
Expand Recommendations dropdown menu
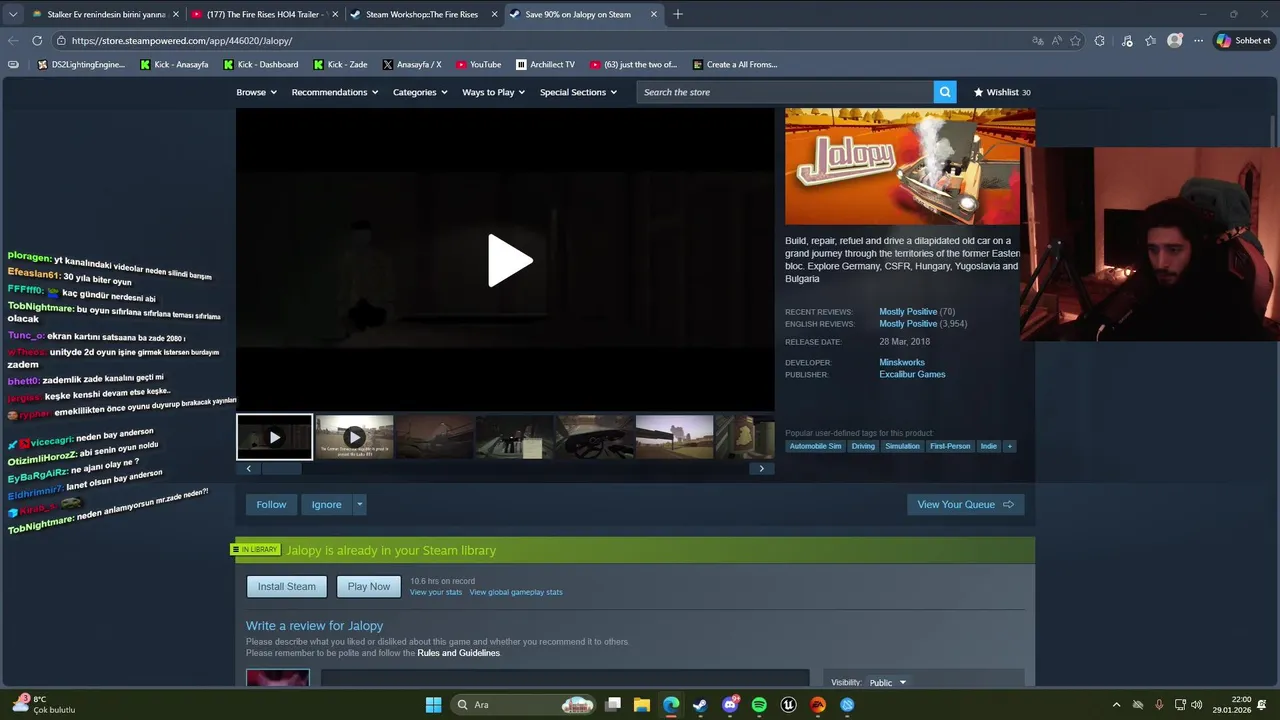(335, 92)
